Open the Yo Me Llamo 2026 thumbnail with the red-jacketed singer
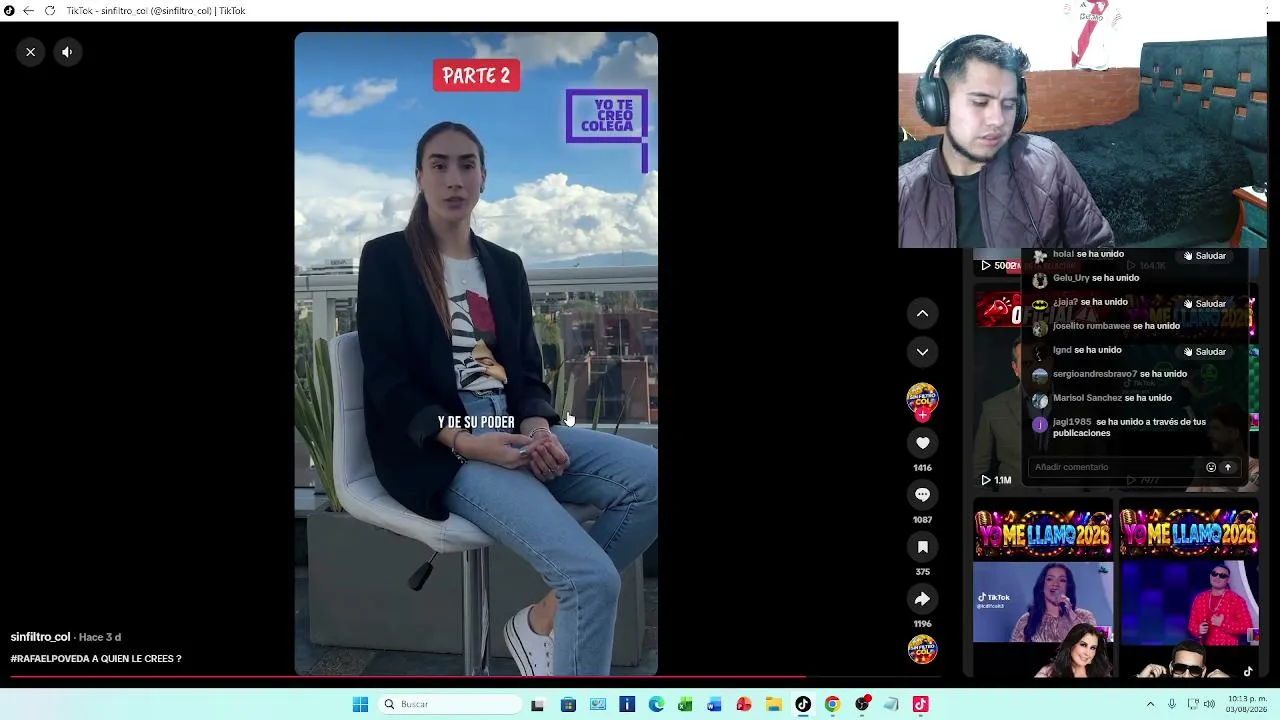The width and height of the screenshot is (1280, 720). [1189, 588]
